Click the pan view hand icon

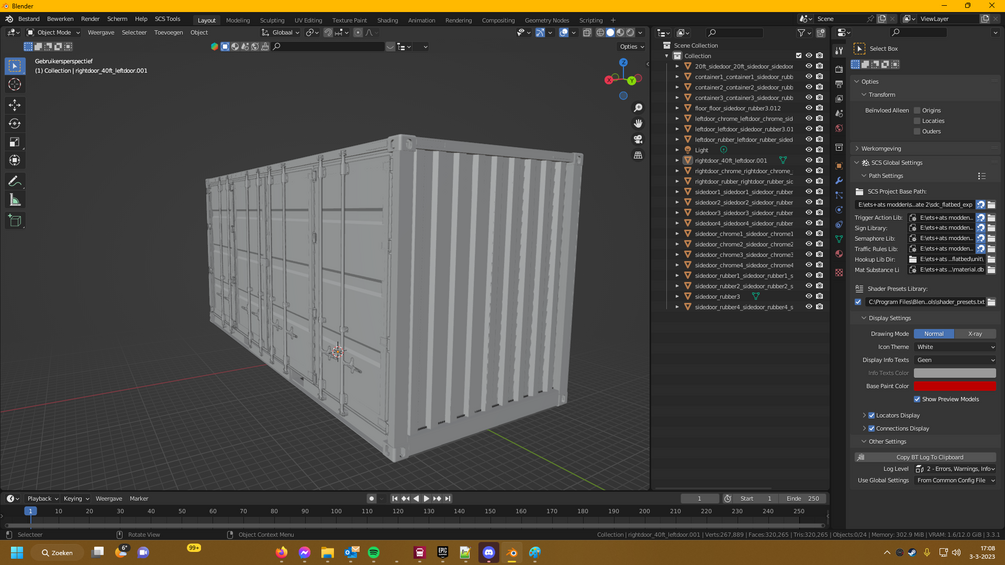638,124
